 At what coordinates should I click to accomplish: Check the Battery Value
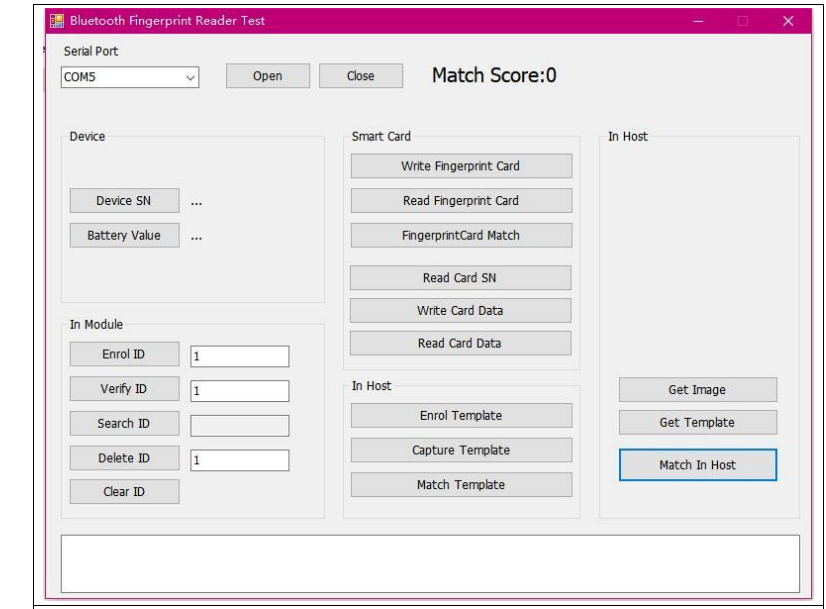click(x=124, y=235)
